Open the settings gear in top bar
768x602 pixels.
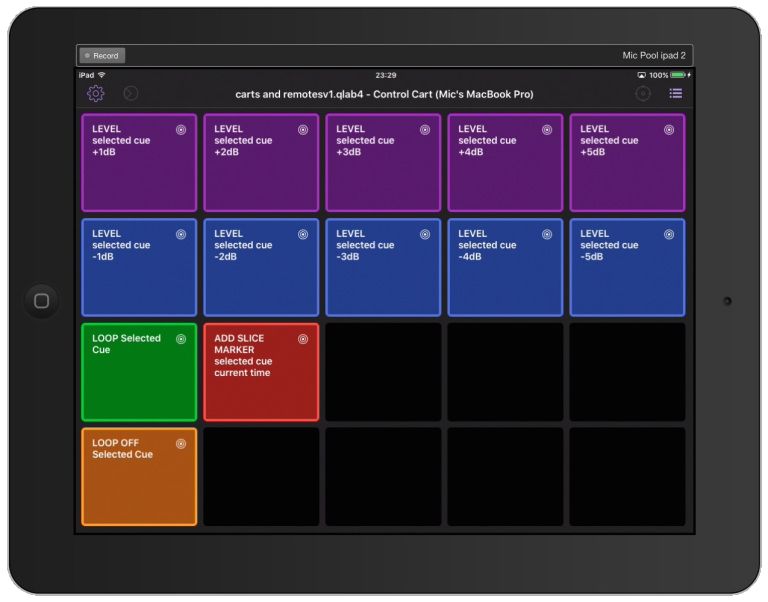click(x=95, y=94)
